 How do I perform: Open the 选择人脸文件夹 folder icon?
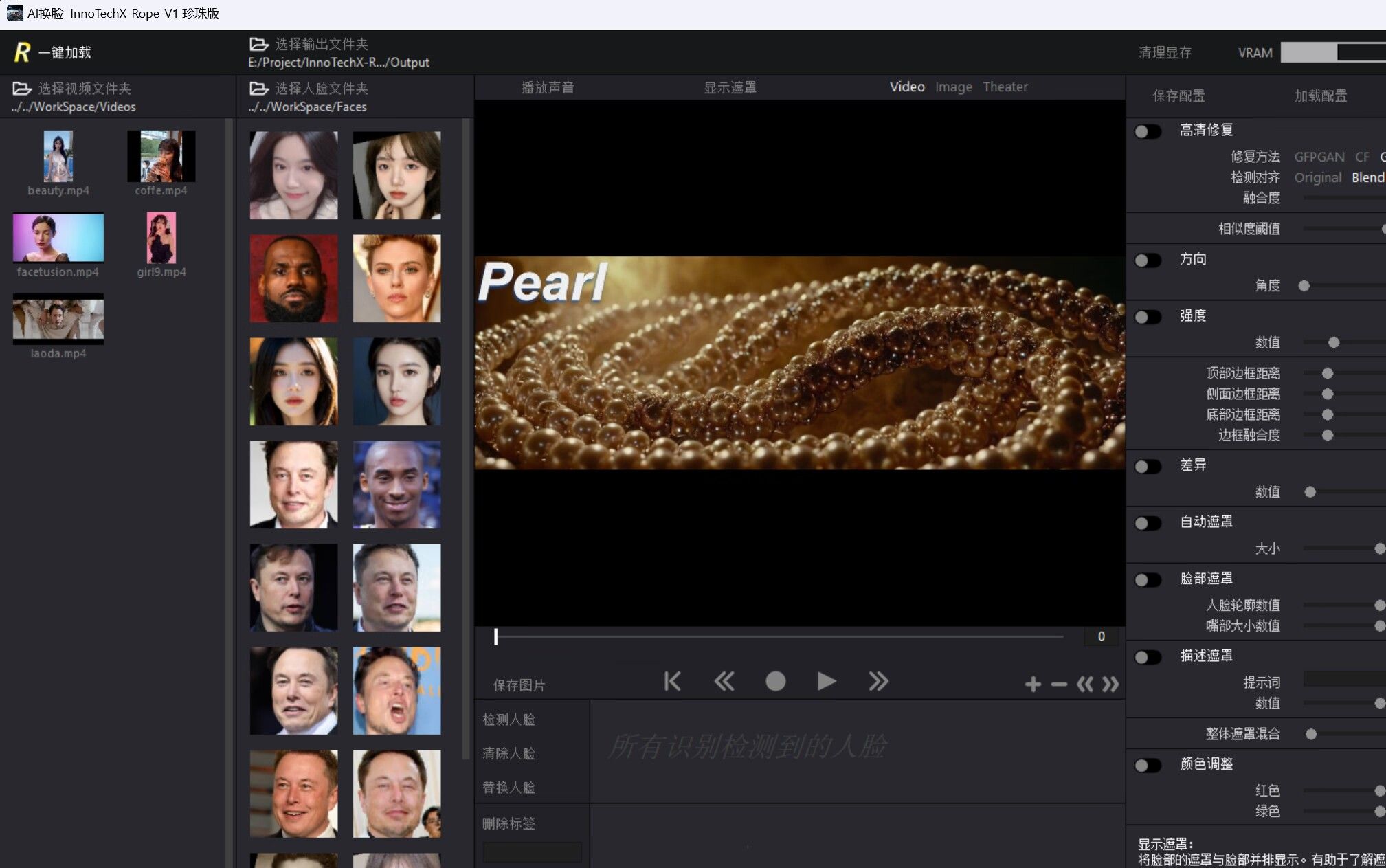pos(258,89)
